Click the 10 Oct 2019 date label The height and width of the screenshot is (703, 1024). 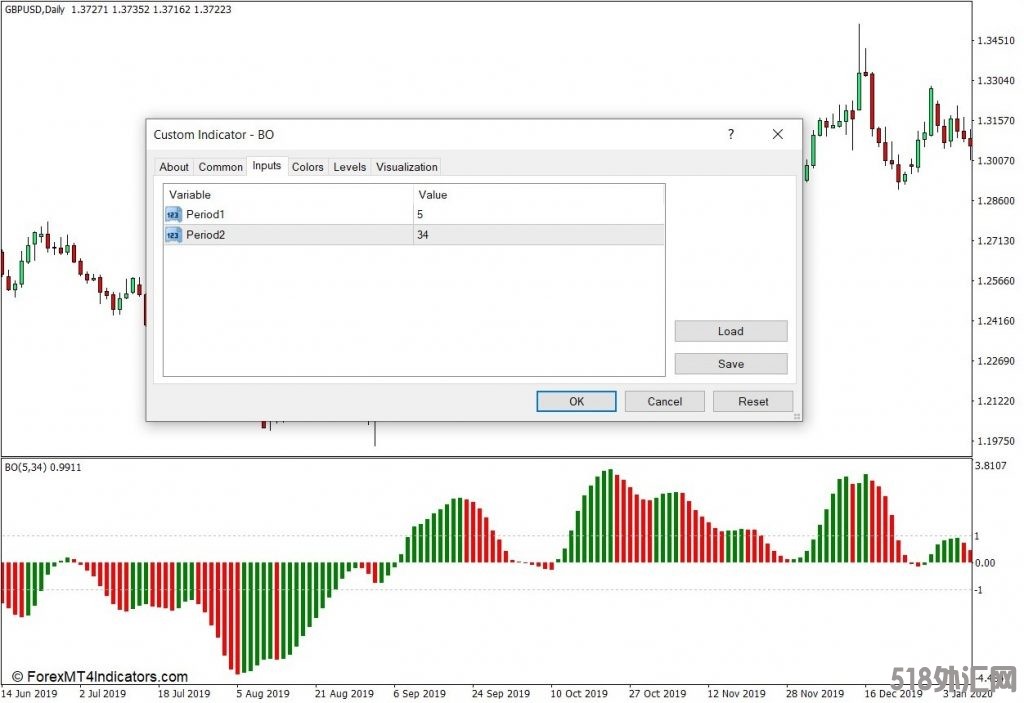coord(579,694)
